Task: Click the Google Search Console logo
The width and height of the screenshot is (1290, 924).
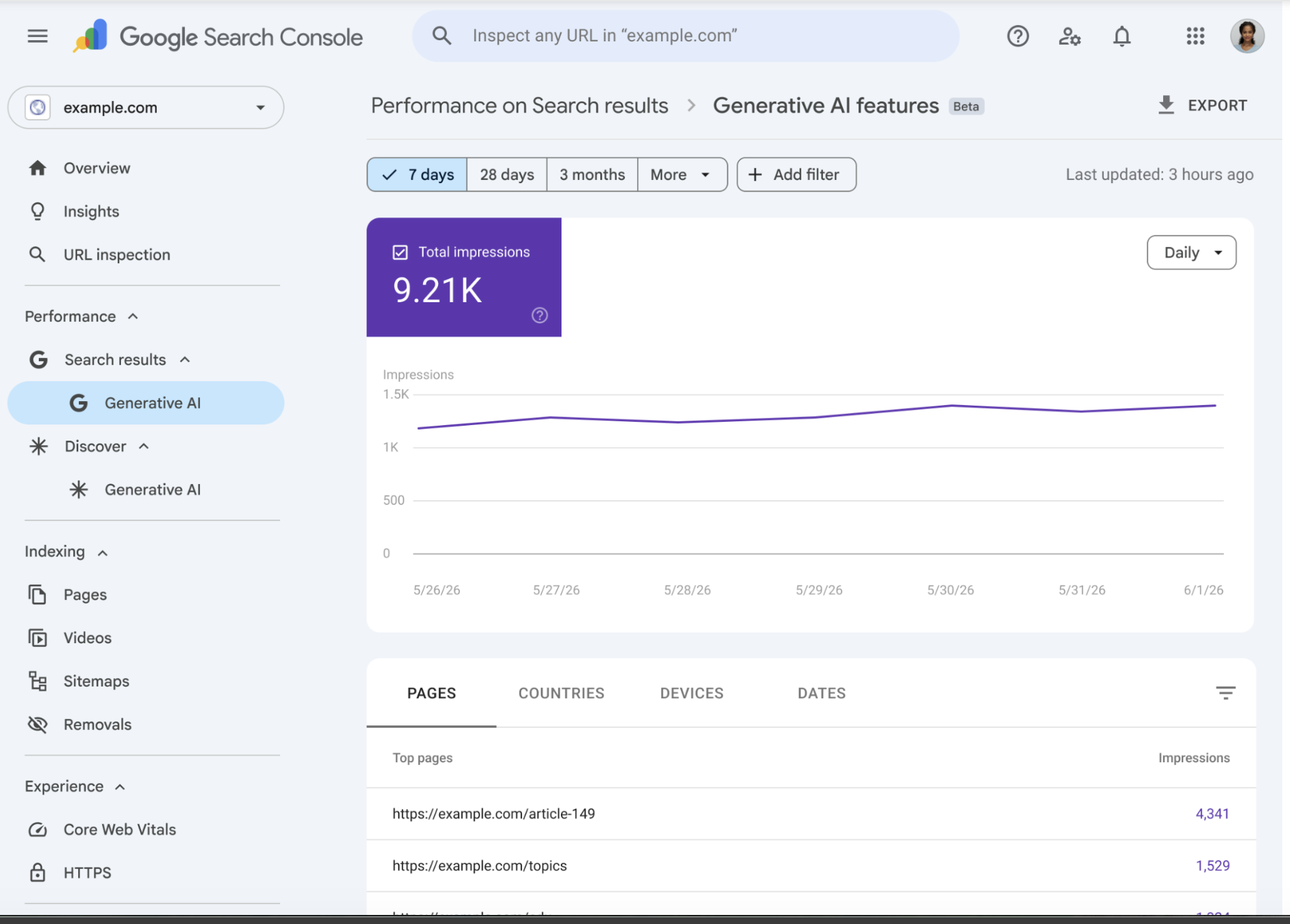Action: coord(218,36)
